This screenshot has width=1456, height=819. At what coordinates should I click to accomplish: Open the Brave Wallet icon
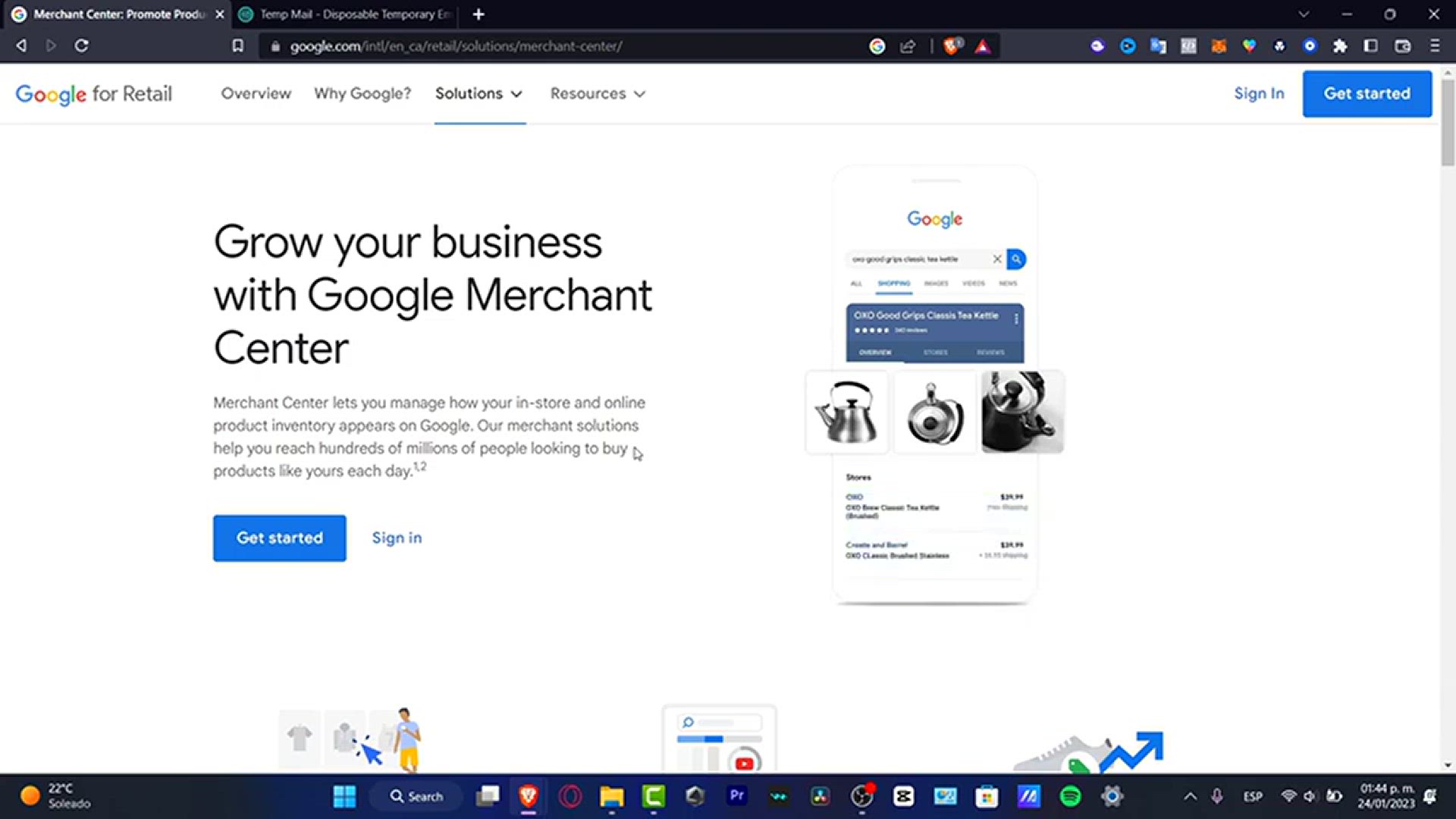click(x=1403, y=46)
